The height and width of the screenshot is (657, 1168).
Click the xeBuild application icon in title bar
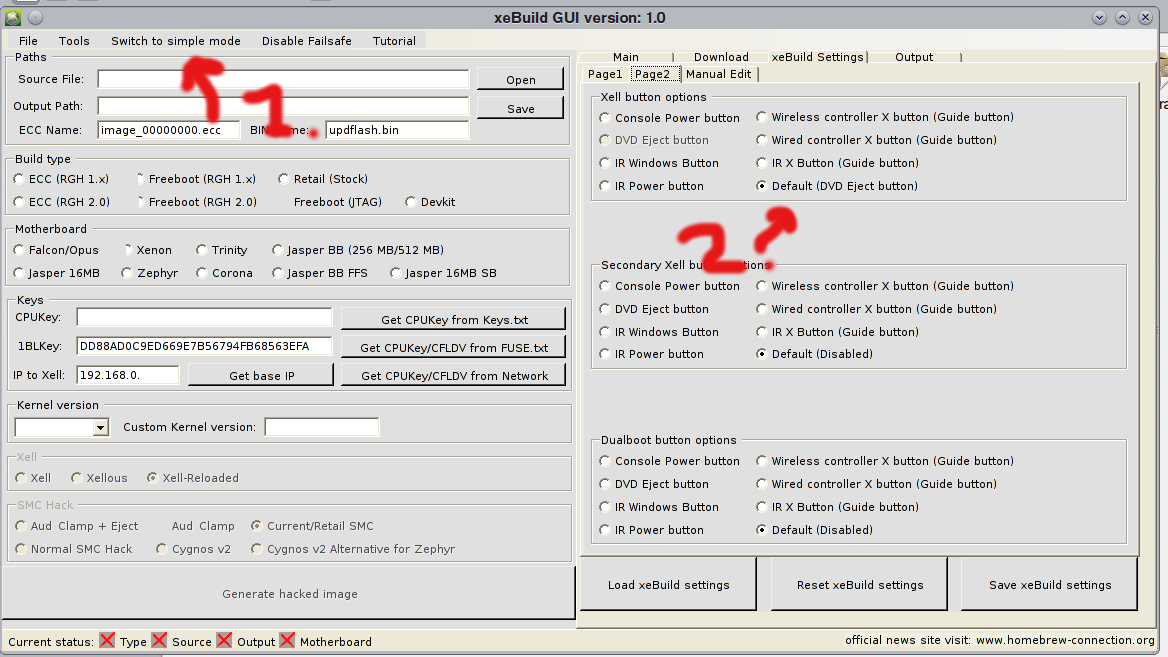point(13,17)
